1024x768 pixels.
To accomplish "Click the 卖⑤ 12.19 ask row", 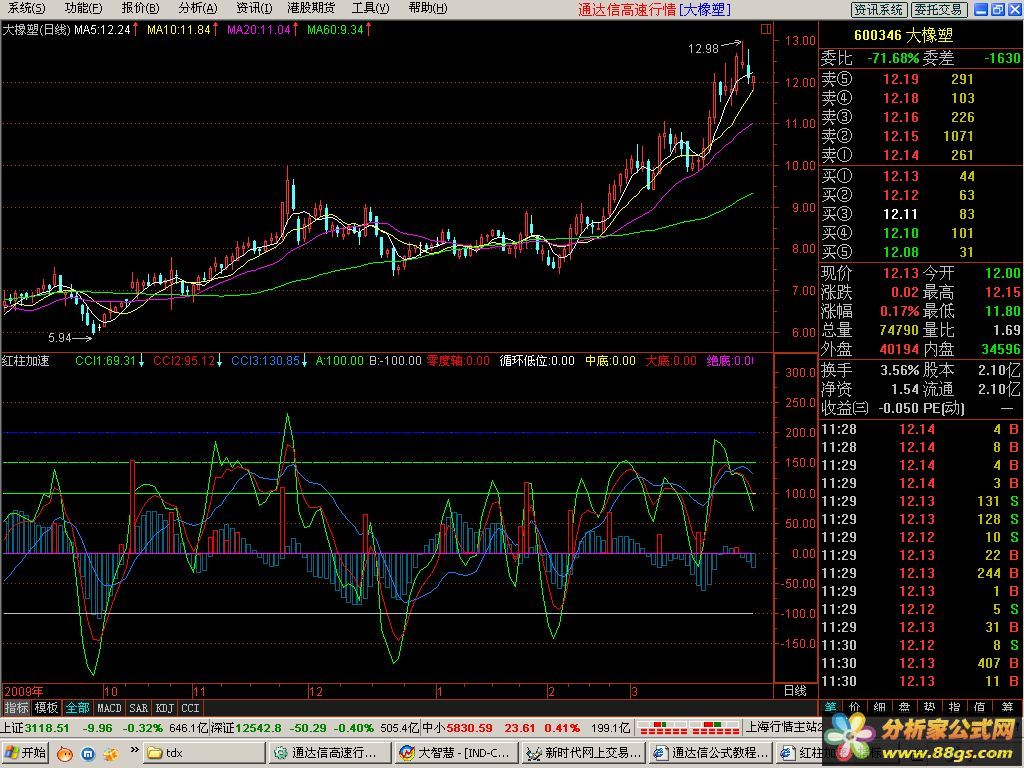I will [920, 79].
